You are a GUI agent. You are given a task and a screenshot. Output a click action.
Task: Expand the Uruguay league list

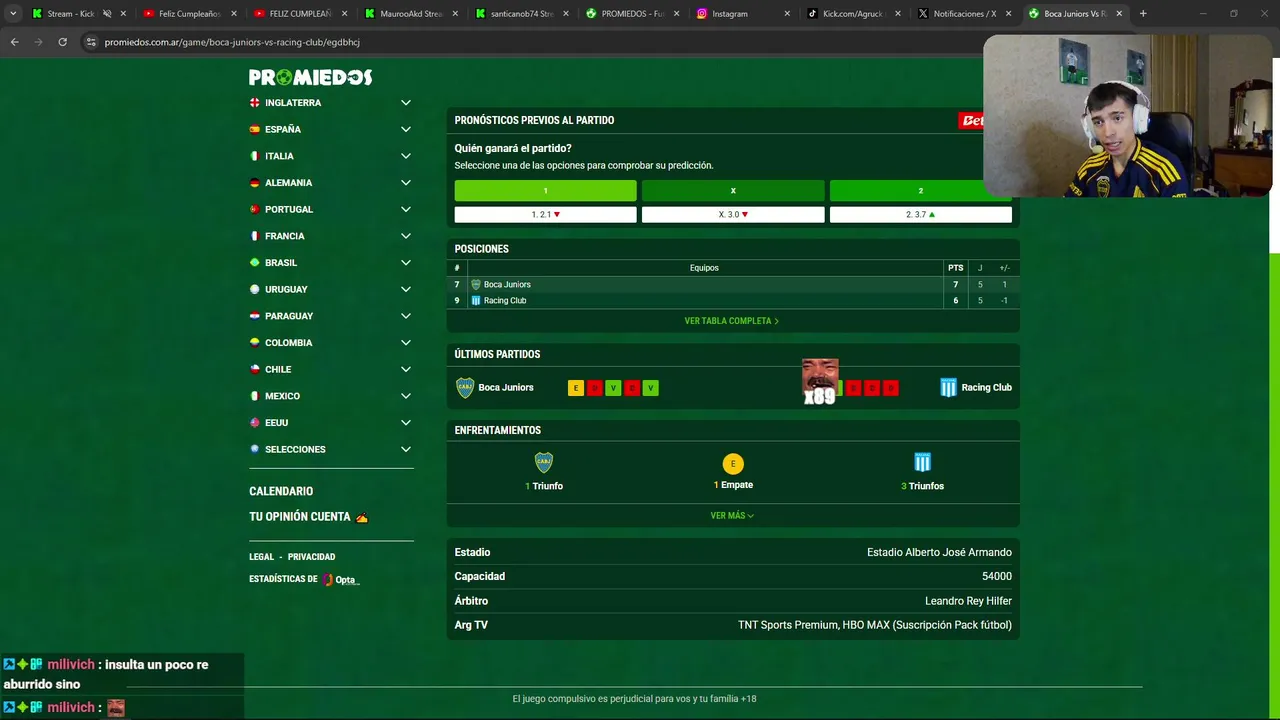point(406,289)
